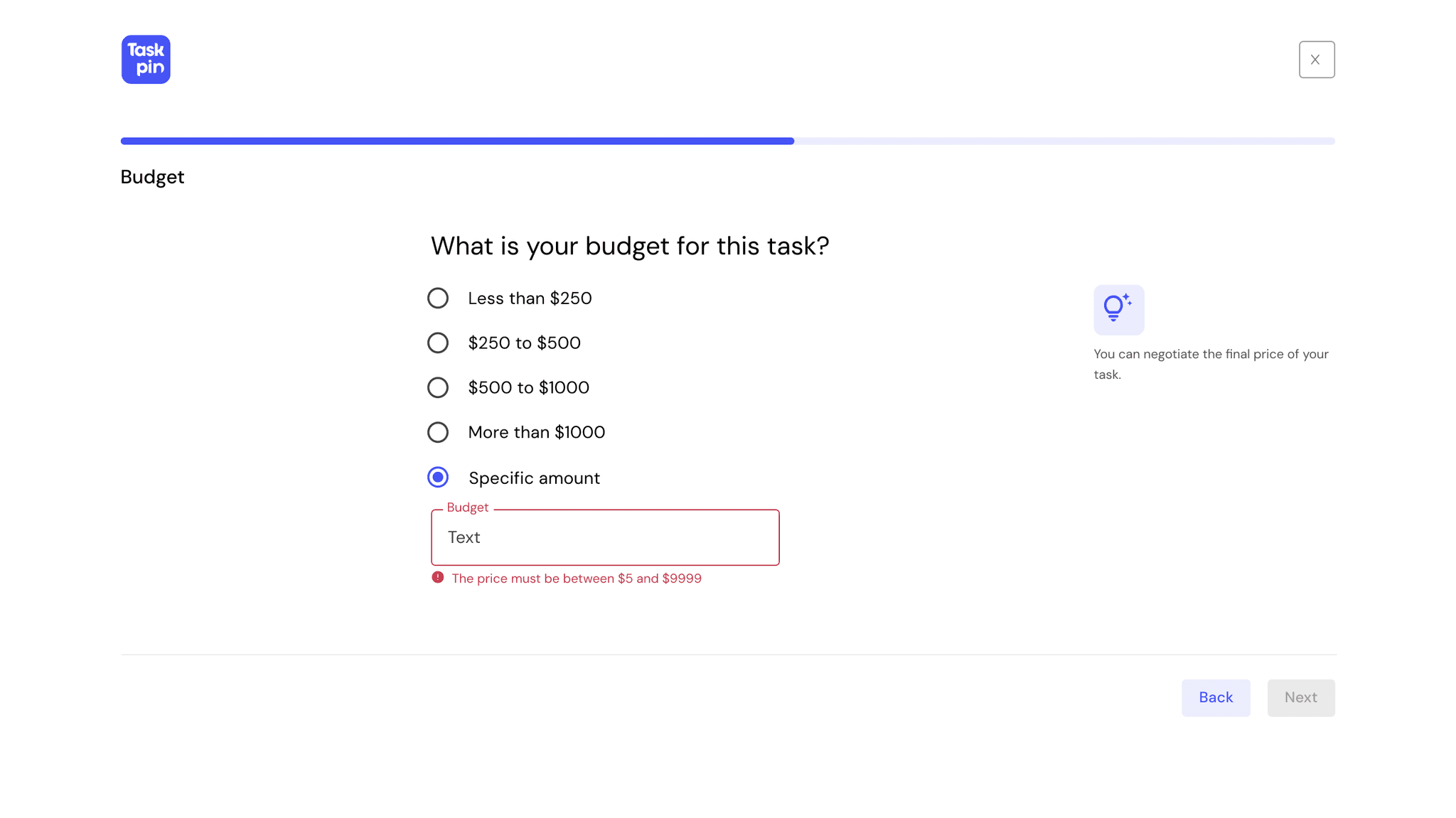Image resolution: width=1456 pixels, height=818 pixels.
Task: Click the lightbulb tip icon
Action: click(x=1118, y=310)
